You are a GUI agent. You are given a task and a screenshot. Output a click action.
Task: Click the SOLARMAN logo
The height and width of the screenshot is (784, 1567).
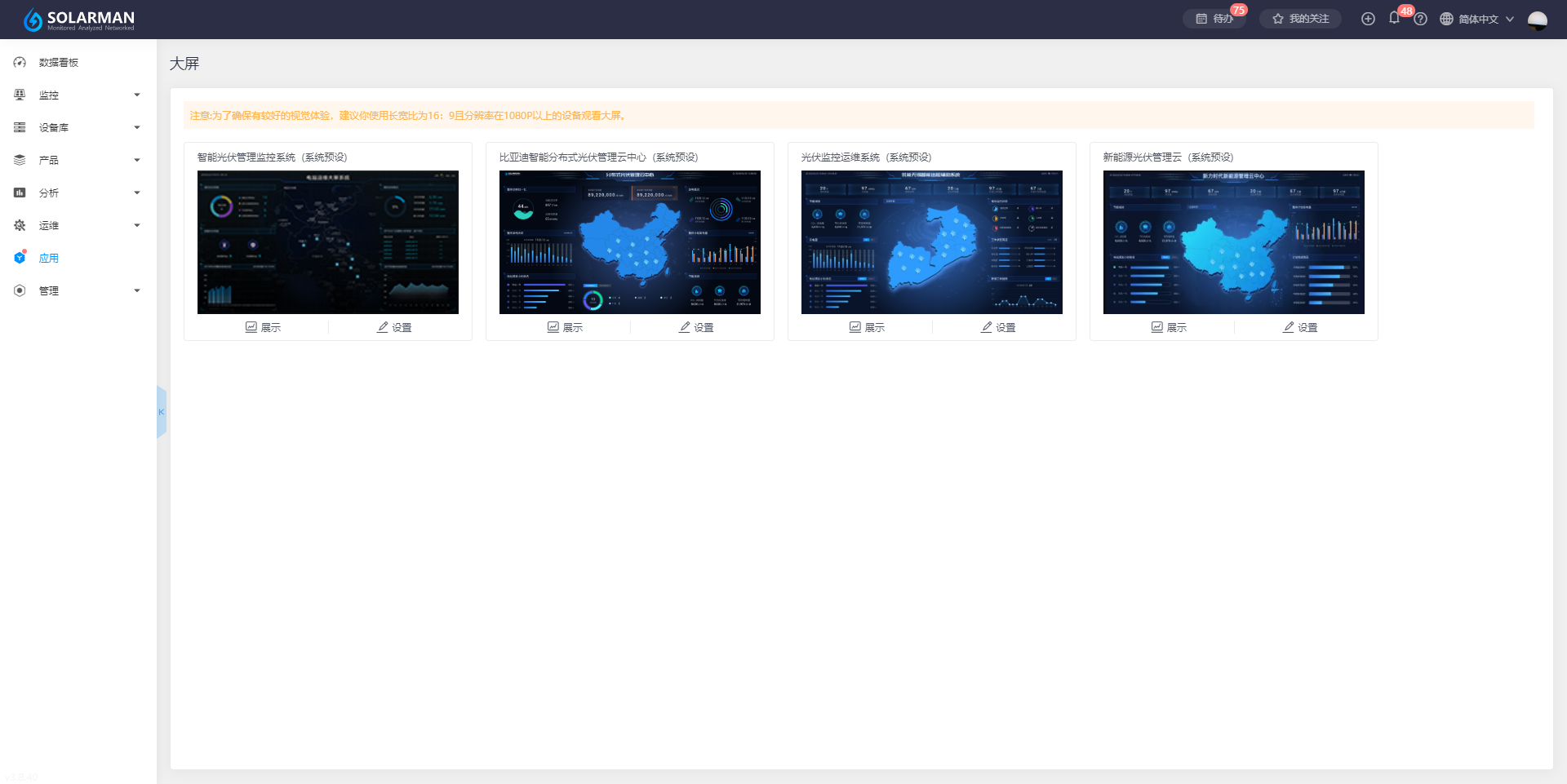tap(79, 20)
